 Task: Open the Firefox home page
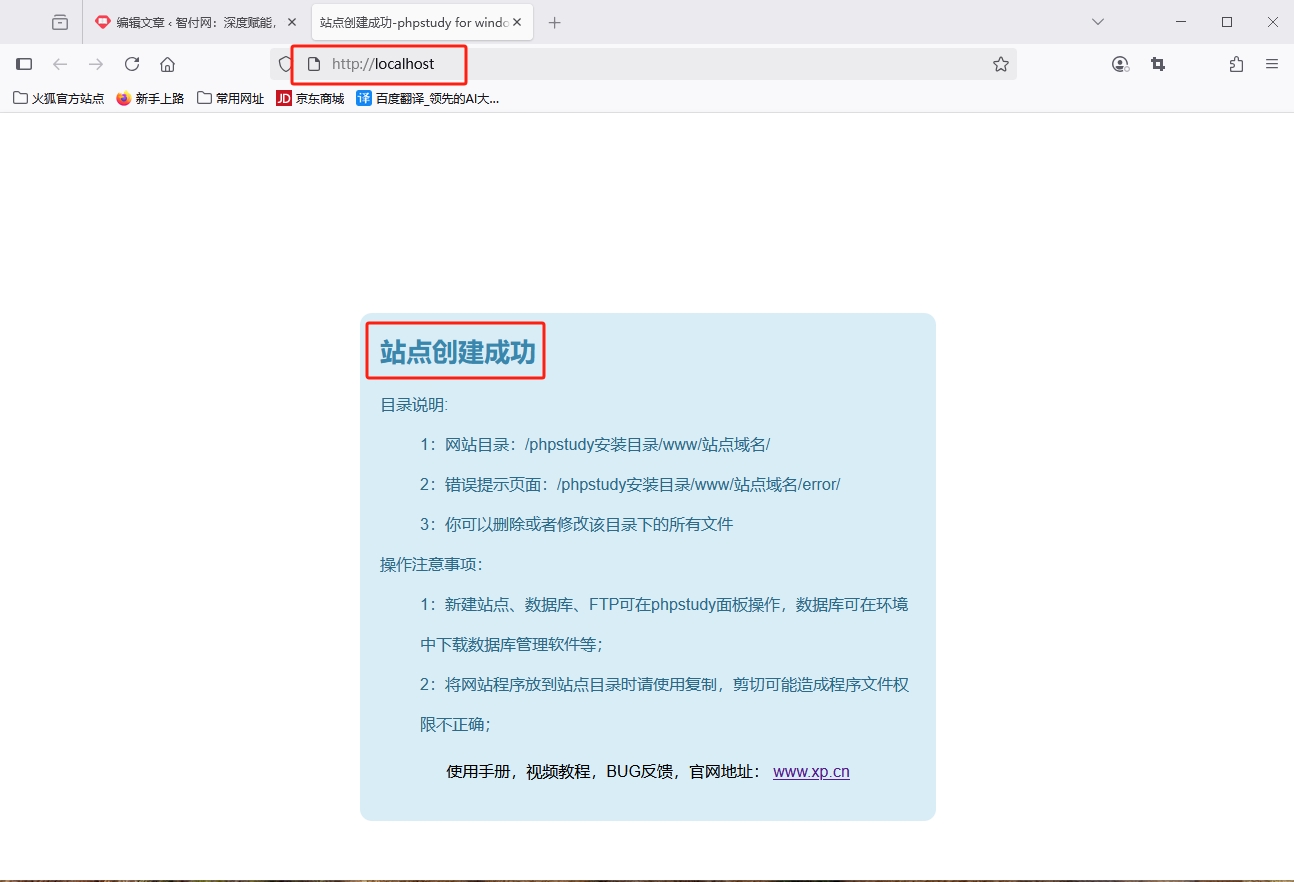click(x=168, y=64)
